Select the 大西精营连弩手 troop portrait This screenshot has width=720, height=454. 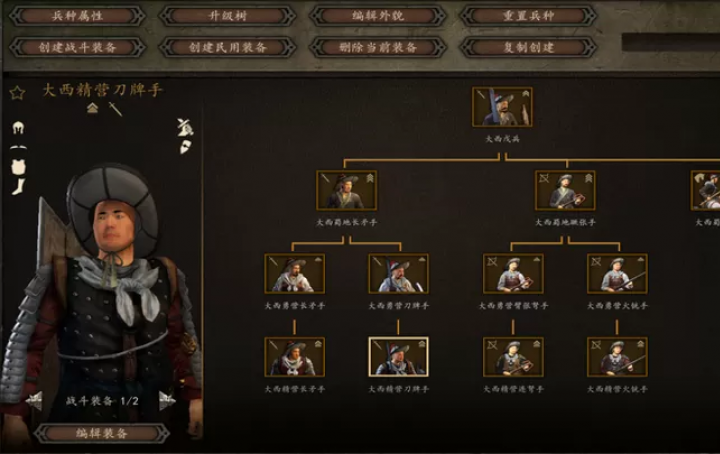pyautogui.click(x=513, y=357)
